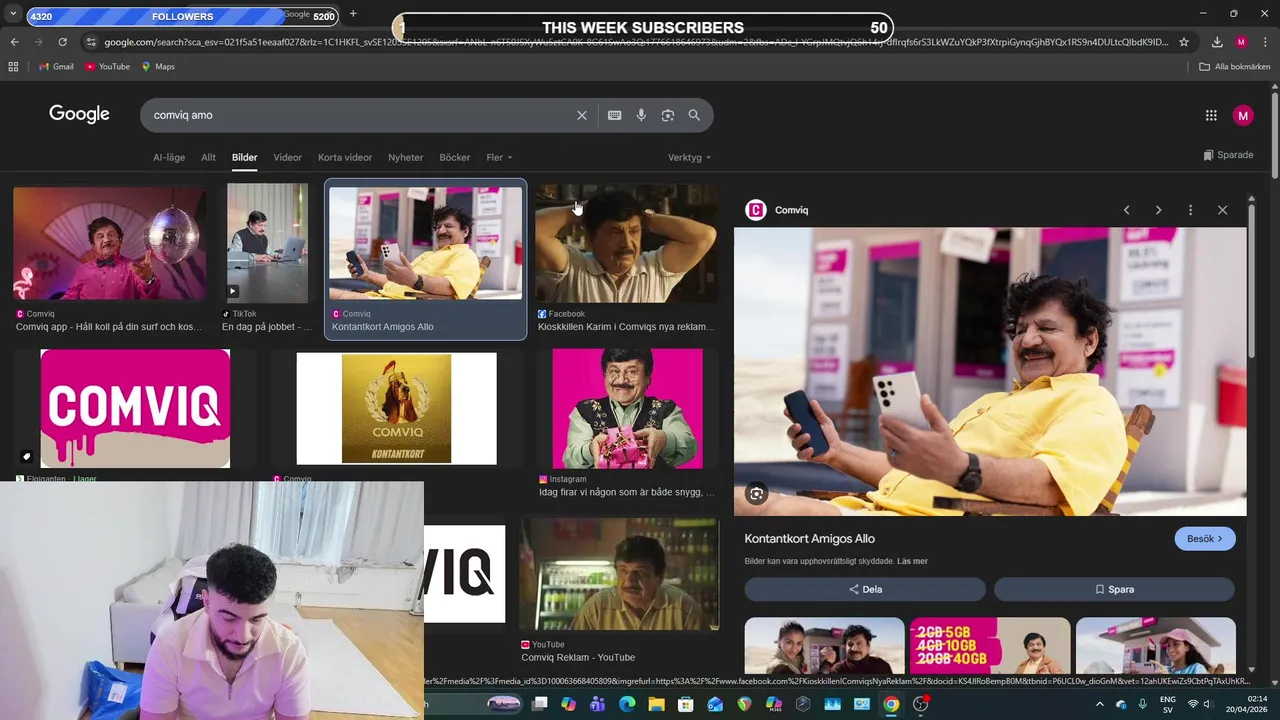Open File Explorer from the taskbar
Image resolution: width=1280 pixels, height=720 pixels.
tap(656, 704)
